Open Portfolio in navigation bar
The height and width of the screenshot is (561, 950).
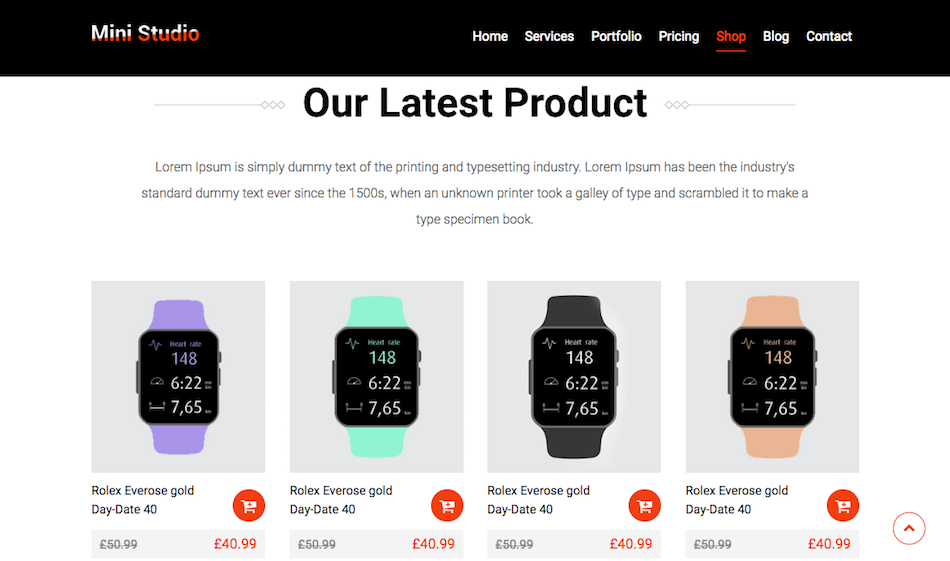coord(616,36)
